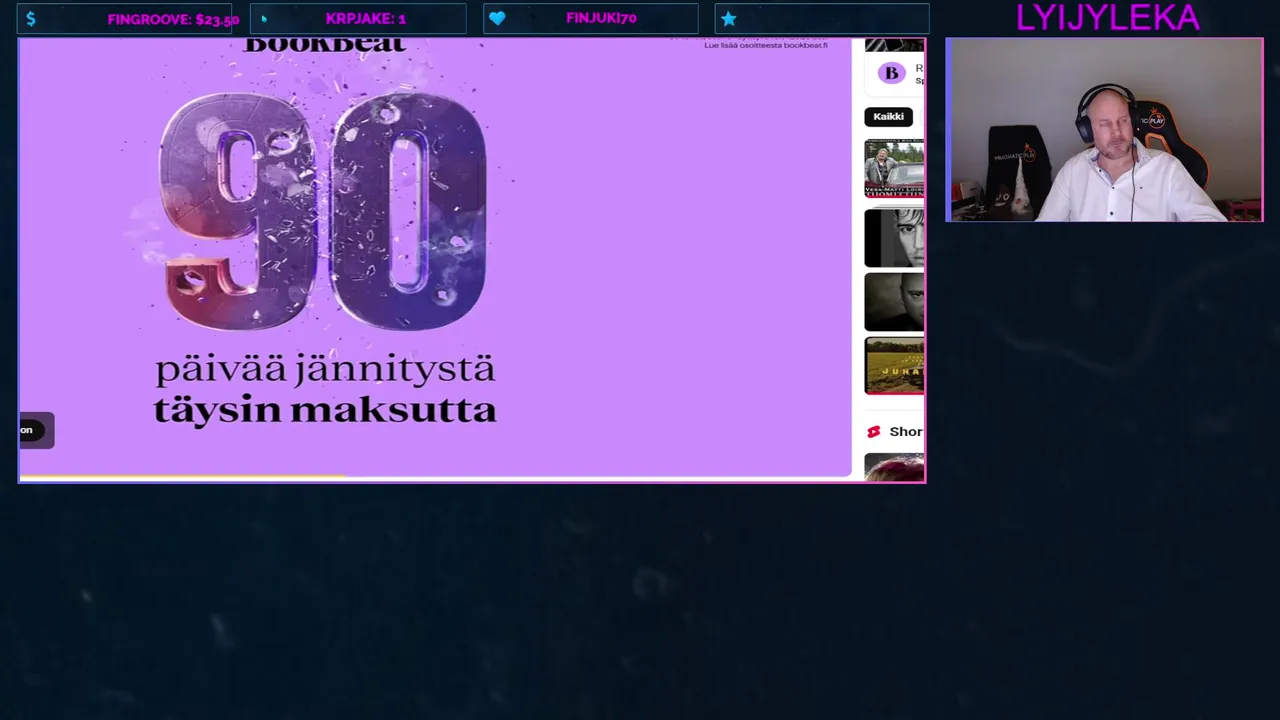Click the FINJUKI70 latest follower label
Image resolution: width=1280 pixels, height=720 pixels.
[601, 19]
